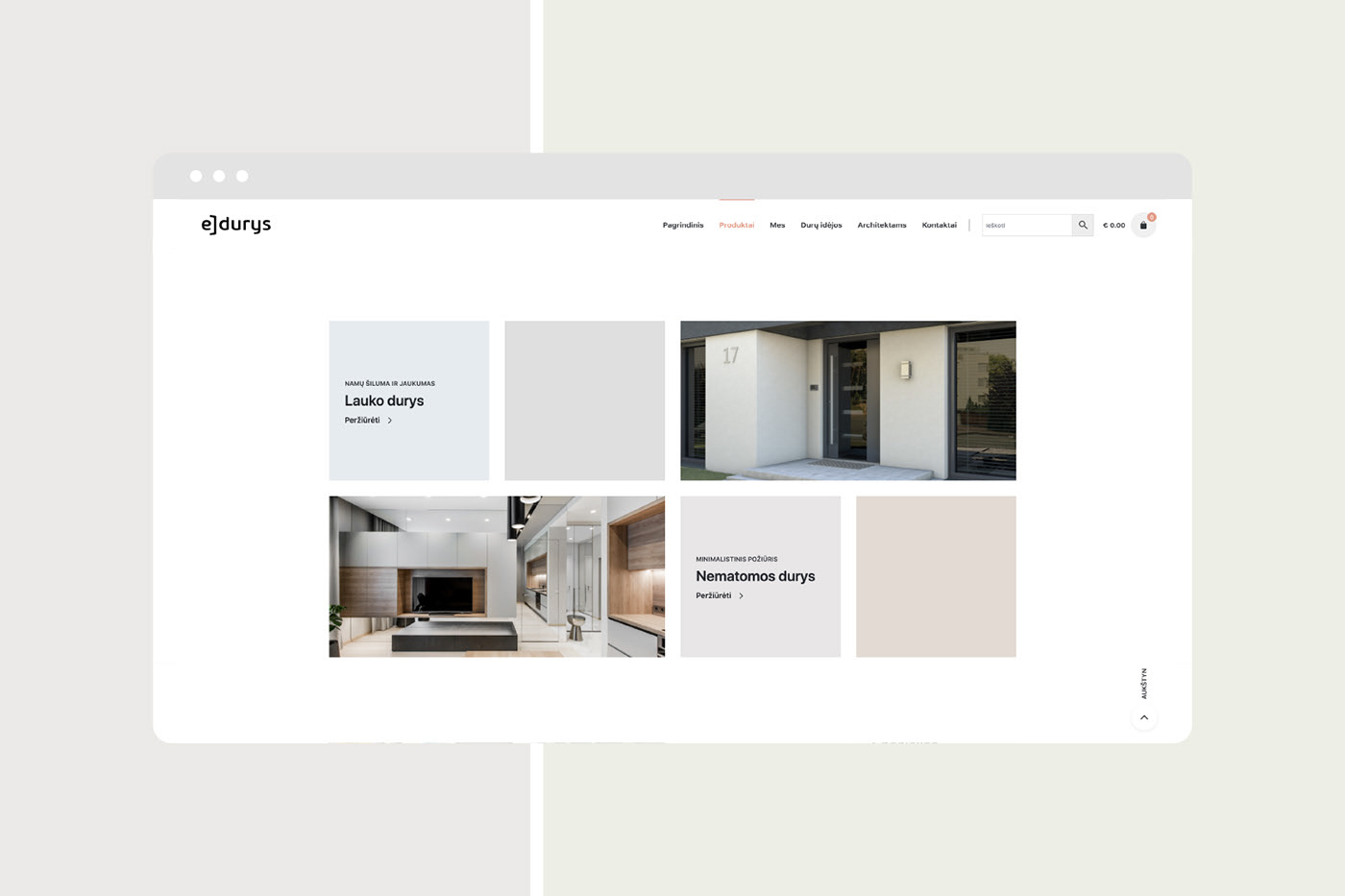Open the Durų idėjos menu item
Screen dimensions: 1345x896
[821, 225]
